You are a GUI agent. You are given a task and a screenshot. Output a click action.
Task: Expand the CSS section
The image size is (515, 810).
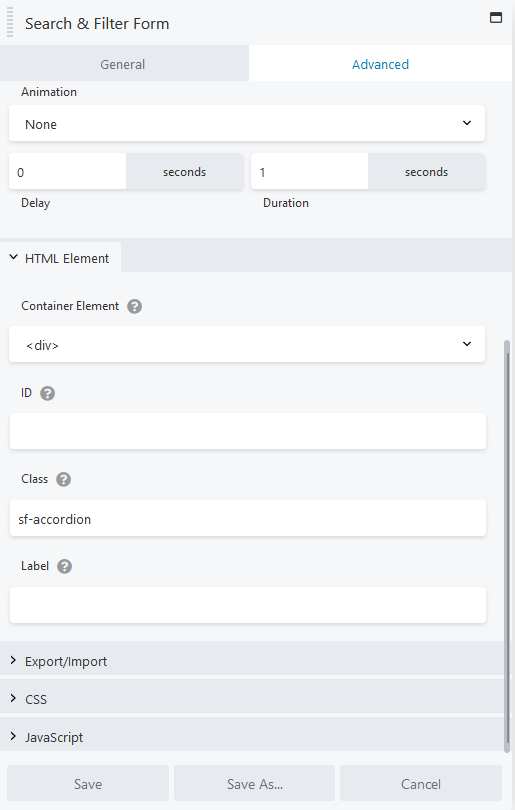(252, 699)
